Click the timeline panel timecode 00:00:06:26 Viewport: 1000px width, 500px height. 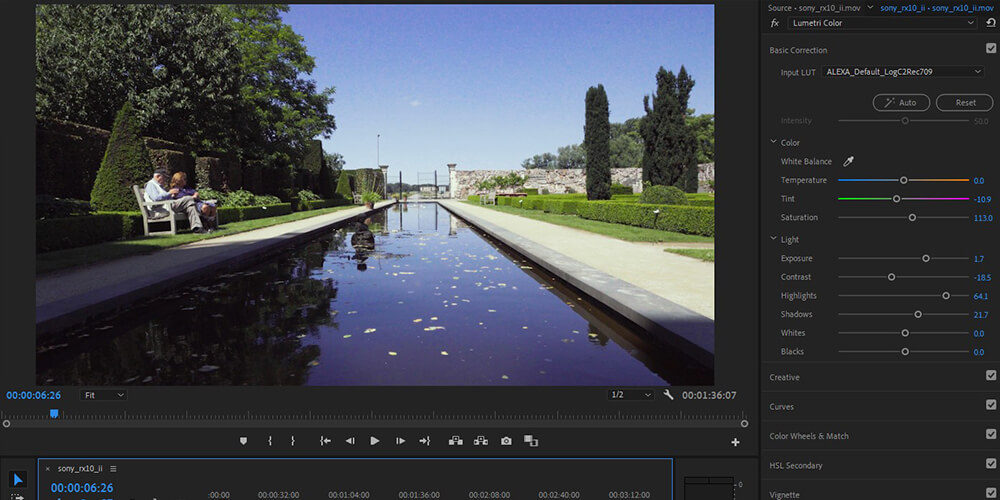[82, 488]
